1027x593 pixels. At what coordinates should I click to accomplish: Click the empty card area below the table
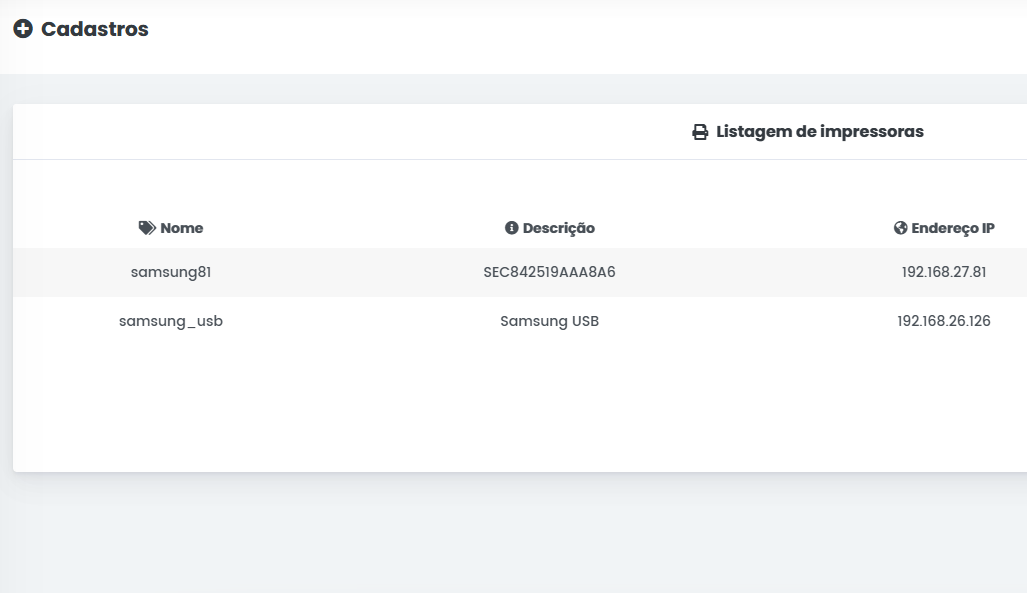click(500, 410)
